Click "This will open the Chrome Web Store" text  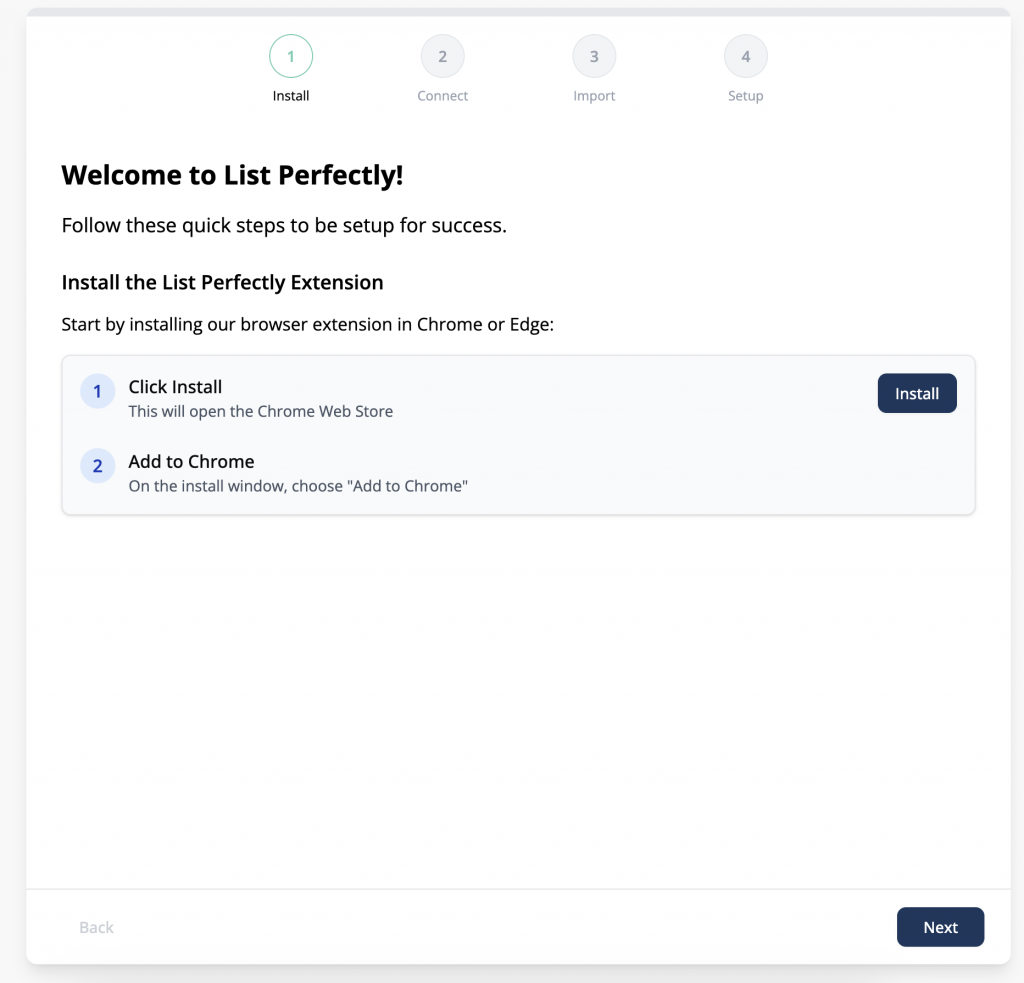pyautogui.click(x=261, y=411)
